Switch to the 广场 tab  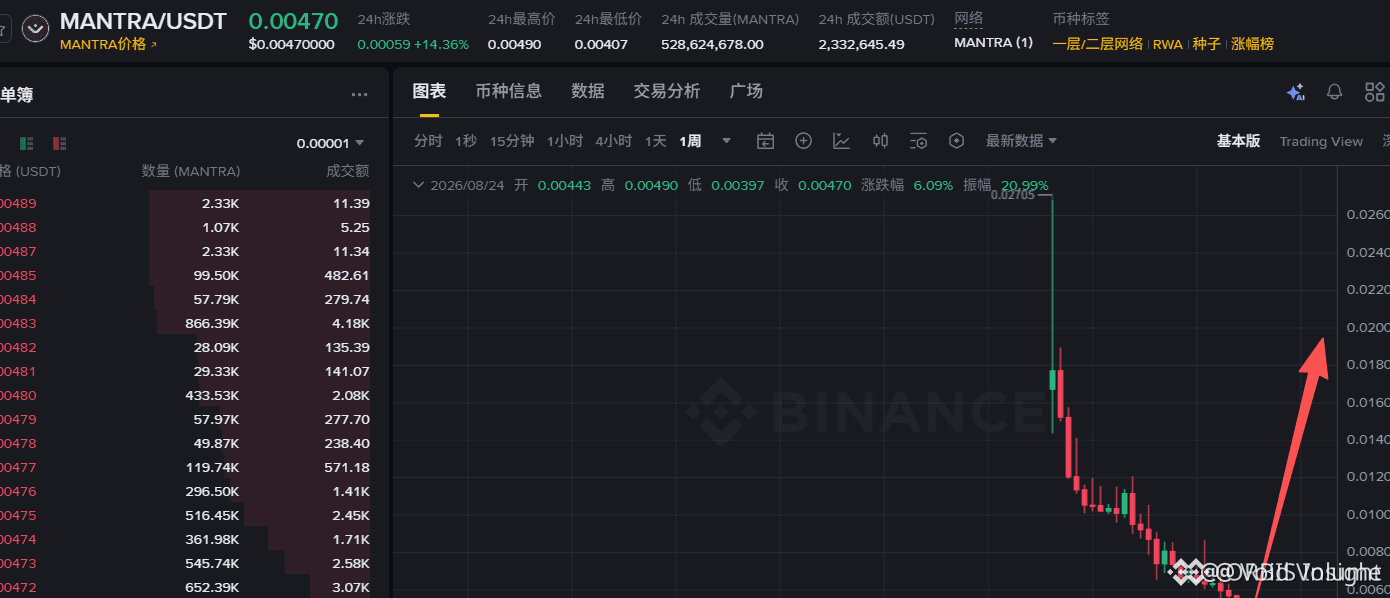(x=746, y=91)
